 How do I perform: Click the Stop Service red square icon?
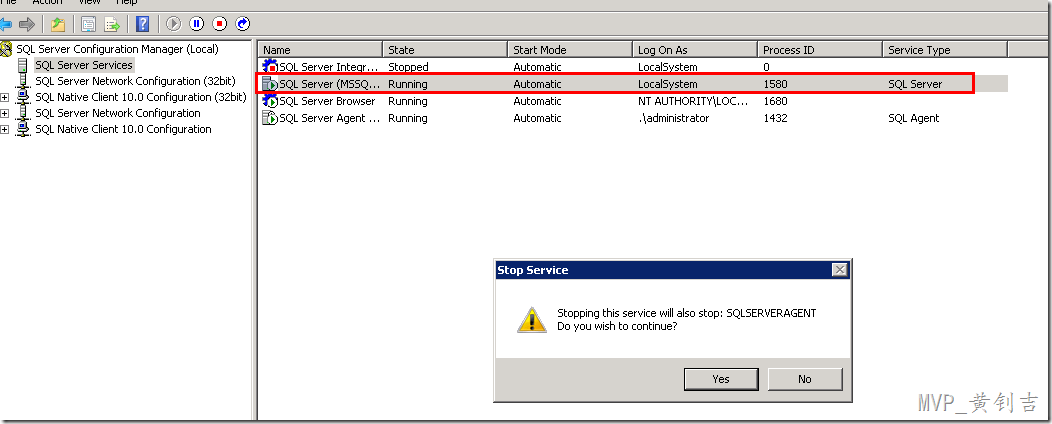[219, 24]
